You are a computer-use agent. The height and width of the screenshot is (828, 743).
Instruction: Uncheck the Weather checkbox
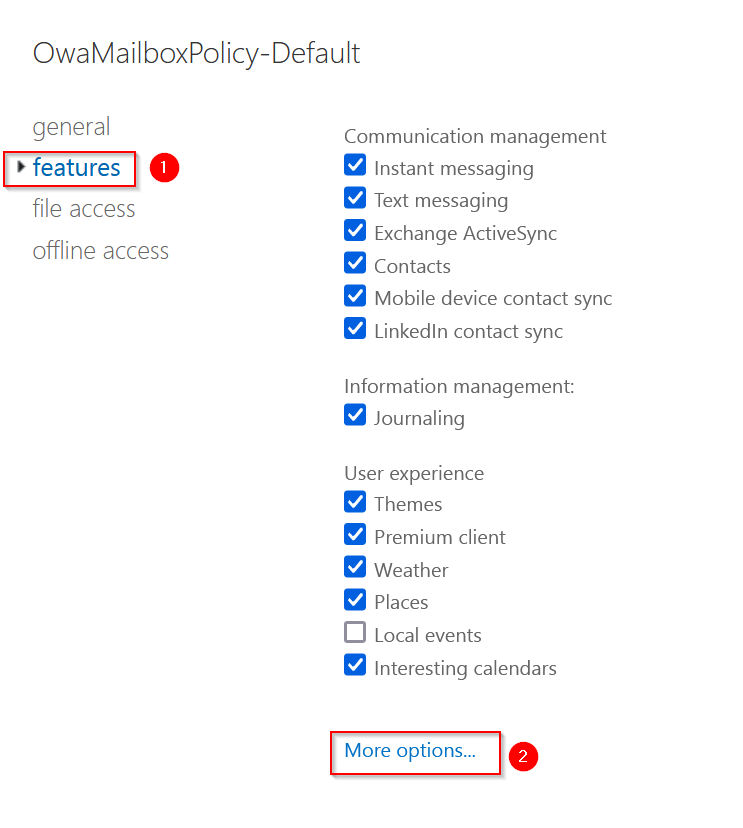(x=355, y=567)
